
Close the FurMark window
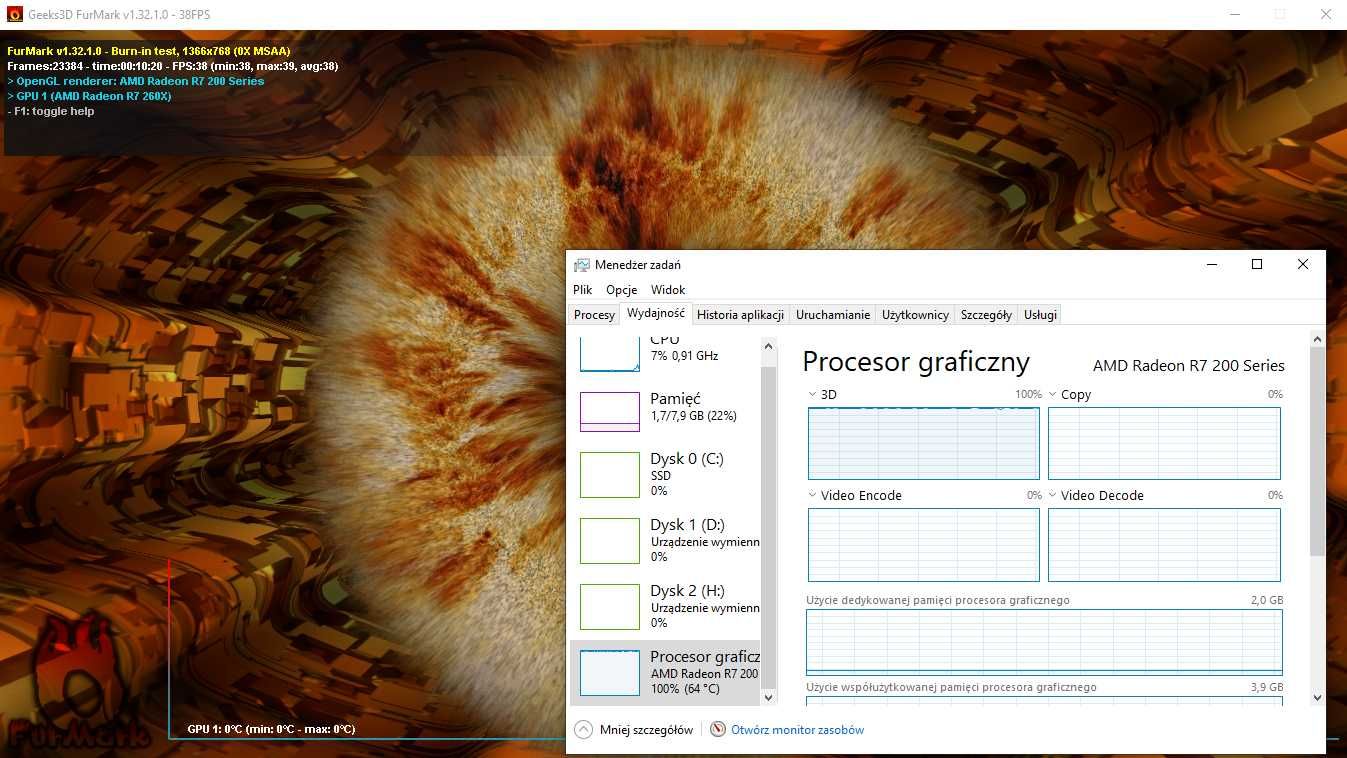click(x=1325, y=14)
